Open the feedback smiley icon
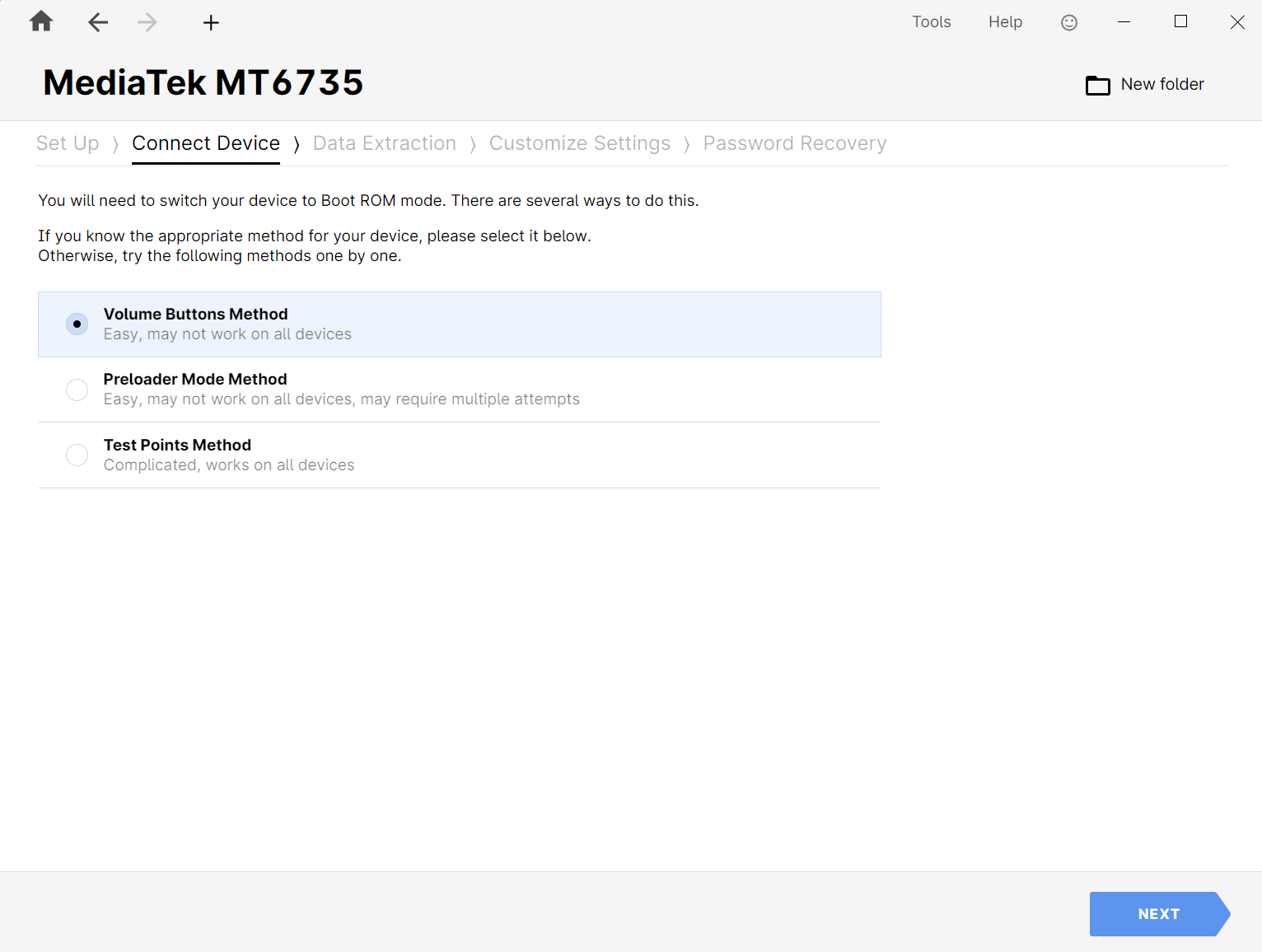Image resolution: width=1262 pixels, height=952 pixels. (1069, 22)
